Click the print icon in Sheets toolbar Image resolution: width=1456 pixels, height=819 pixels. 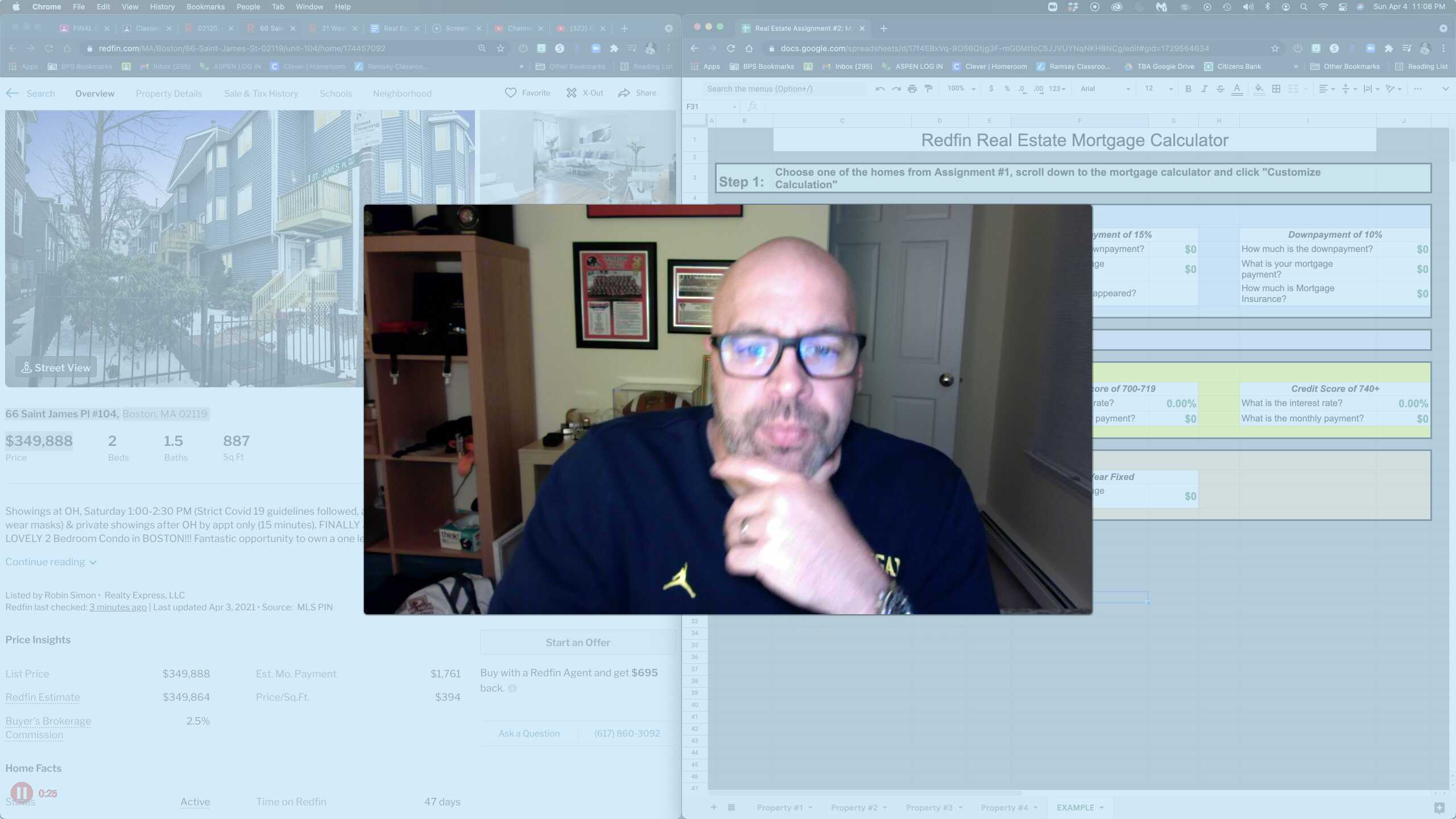click(912, 89)
